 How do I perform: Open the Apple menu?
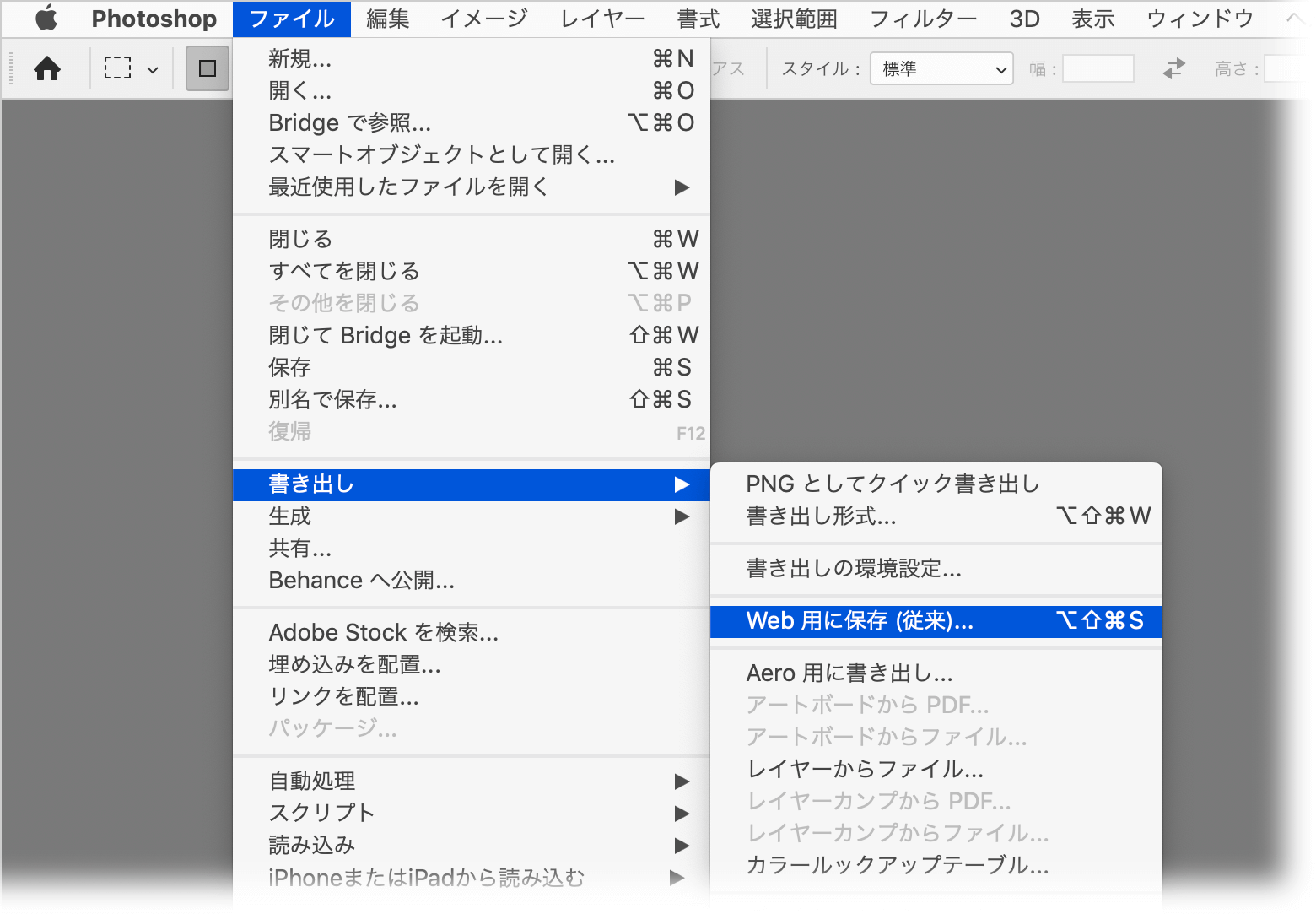46,18
